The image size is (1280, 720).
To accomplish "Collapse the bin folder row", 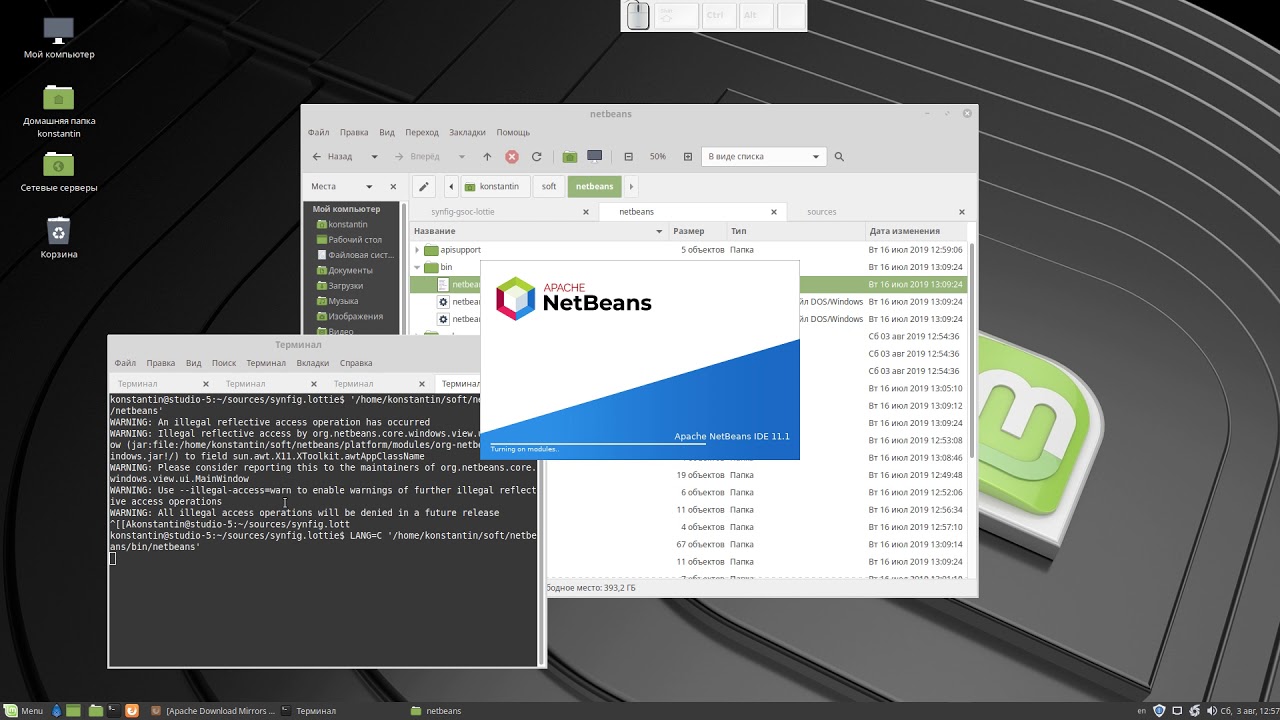I will [x=417, y=267].
